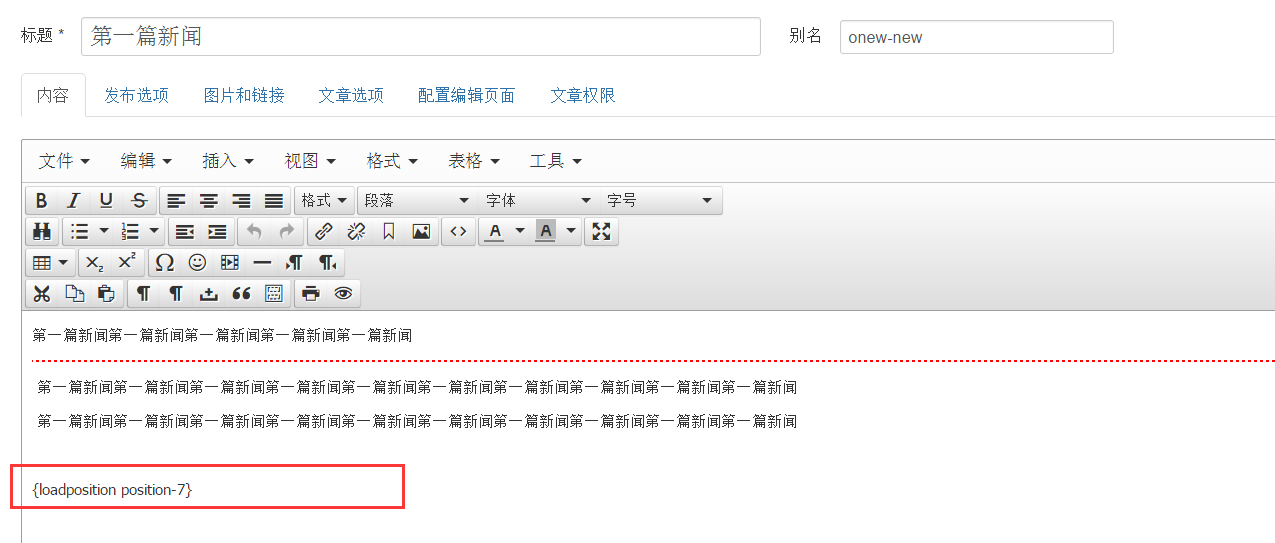1275x543 pixels.
Task: Click the undo arrow
Action: (x=254, y=232)
